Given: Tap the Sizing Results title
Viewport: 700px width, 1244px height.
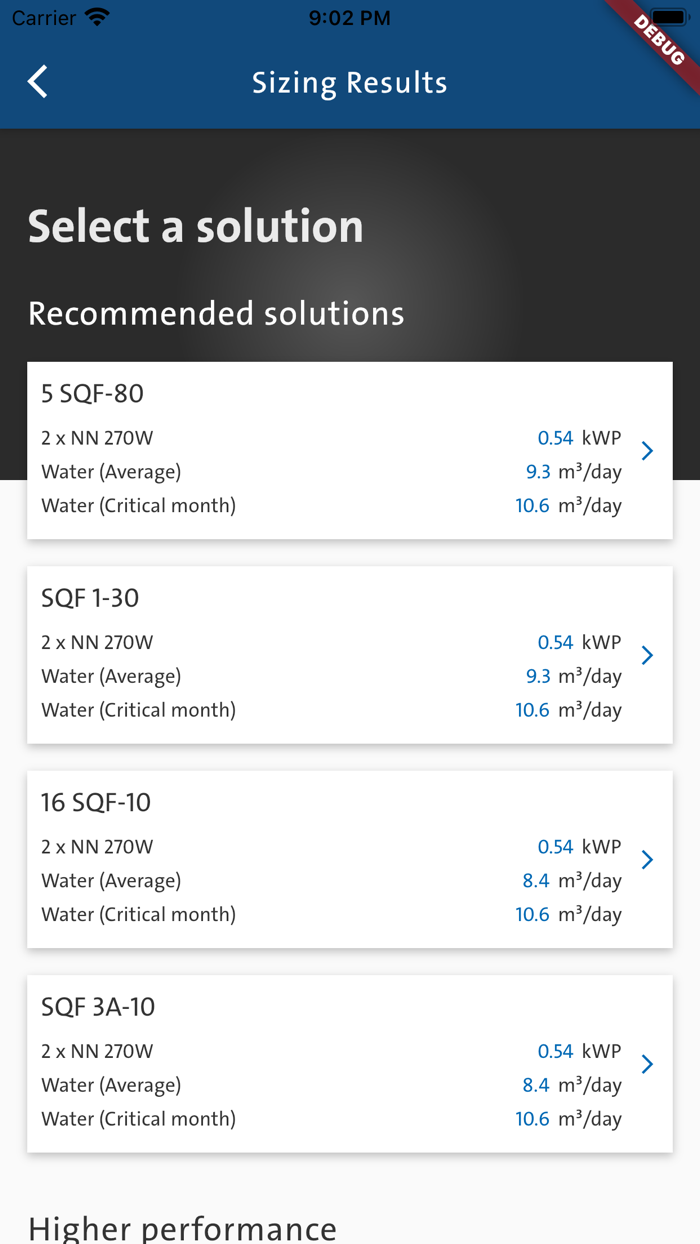Looking at the screenshot, I should [350, 82].
